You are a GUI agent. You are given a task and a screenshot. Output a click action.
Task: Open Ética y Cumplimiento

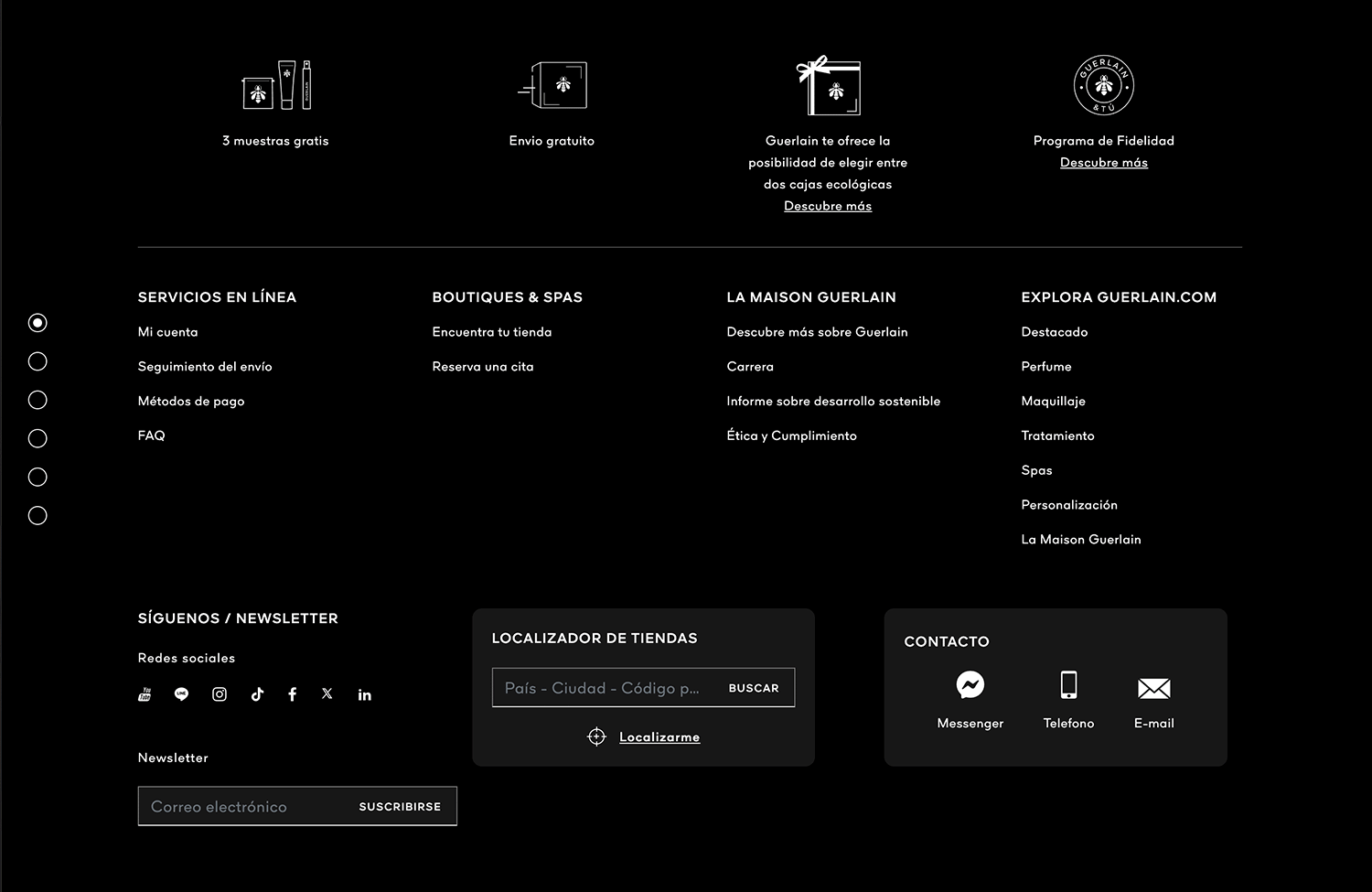pyautogui.click(x=791, y=435)
